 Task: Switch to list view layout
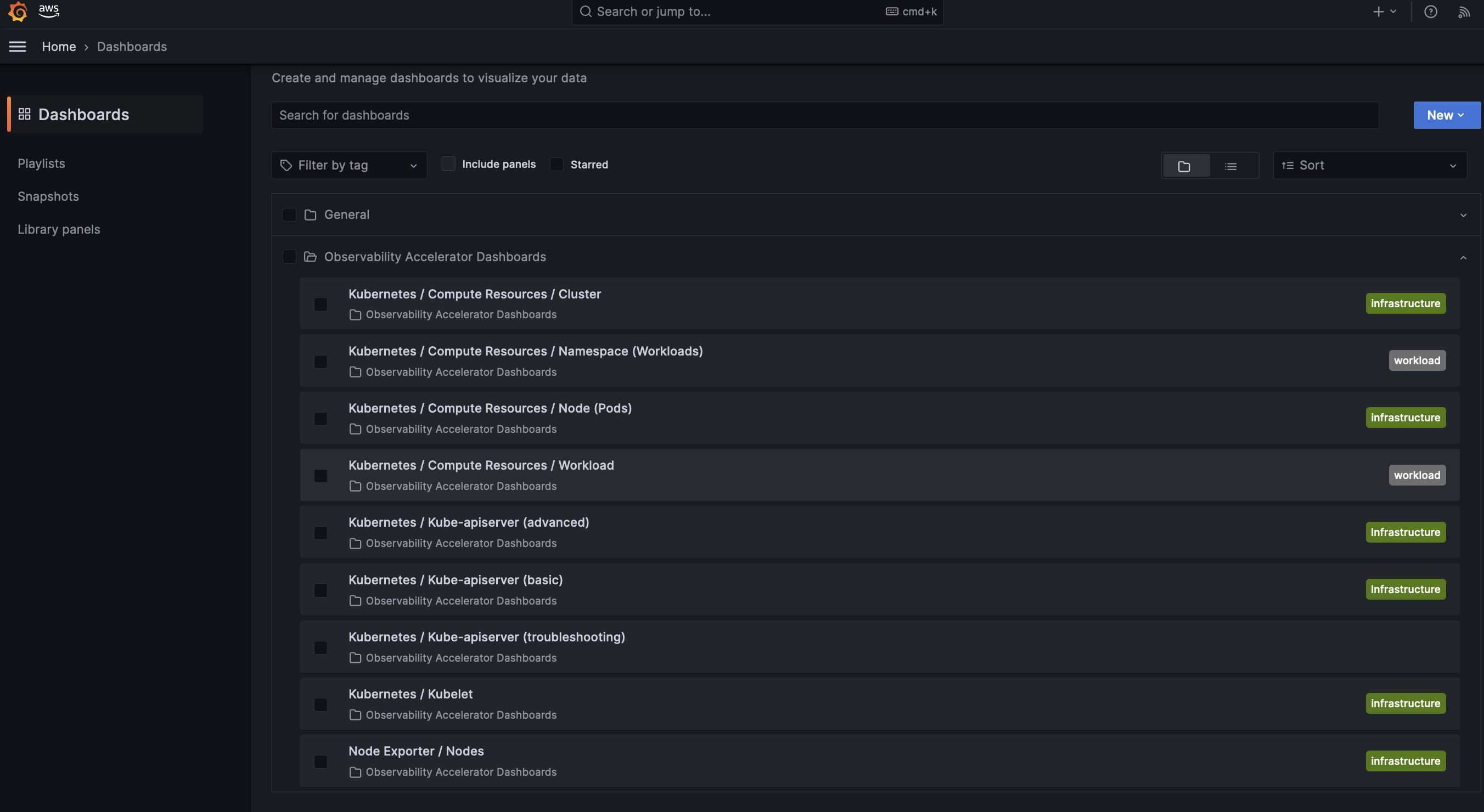click(x=1230, y=165)
